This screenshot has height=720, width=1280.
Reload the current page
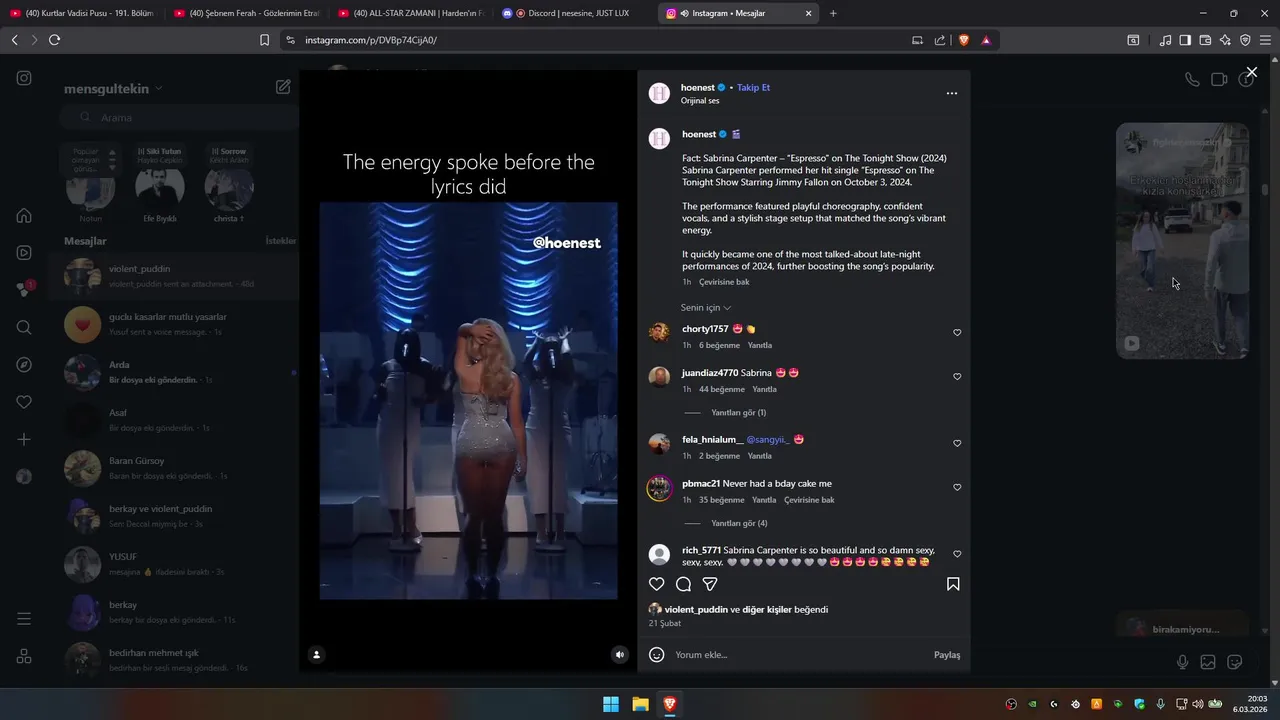click(x=54, y=40)
